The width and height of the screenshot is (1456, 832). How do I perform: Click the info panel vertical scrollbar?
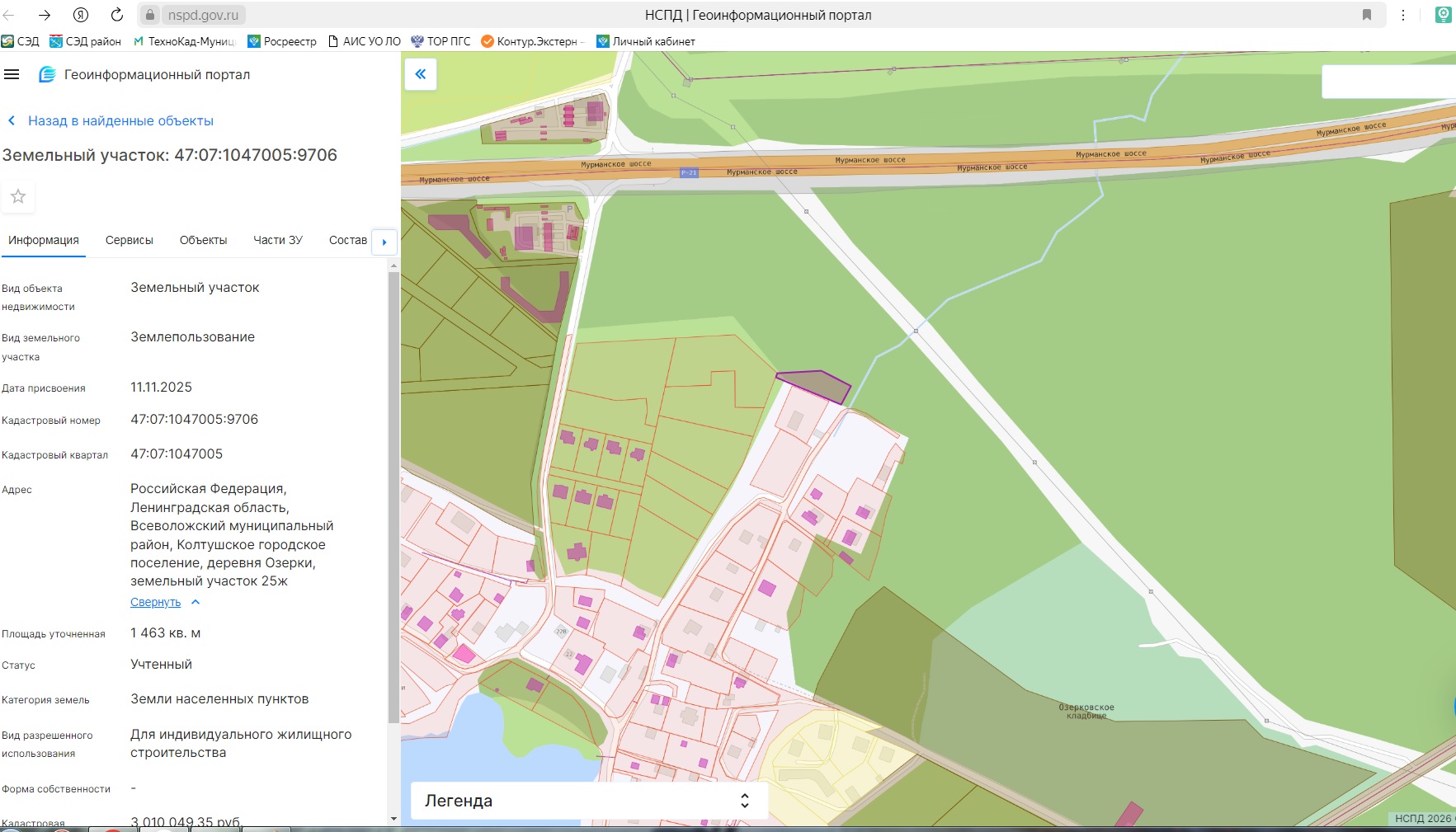click(393, 495)
